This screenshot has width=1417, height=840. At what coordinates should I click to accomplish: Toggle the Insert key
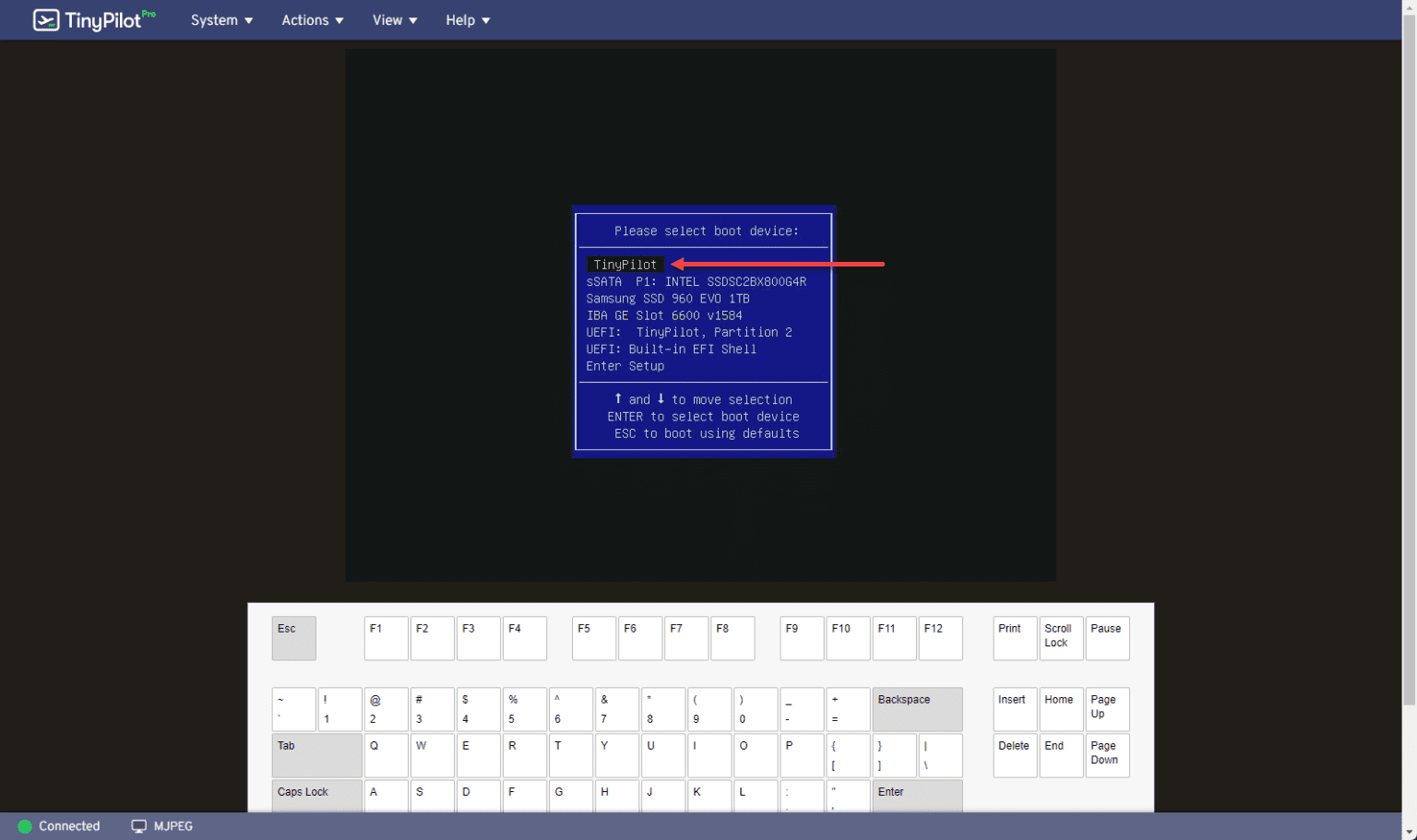click(1014, 708)
